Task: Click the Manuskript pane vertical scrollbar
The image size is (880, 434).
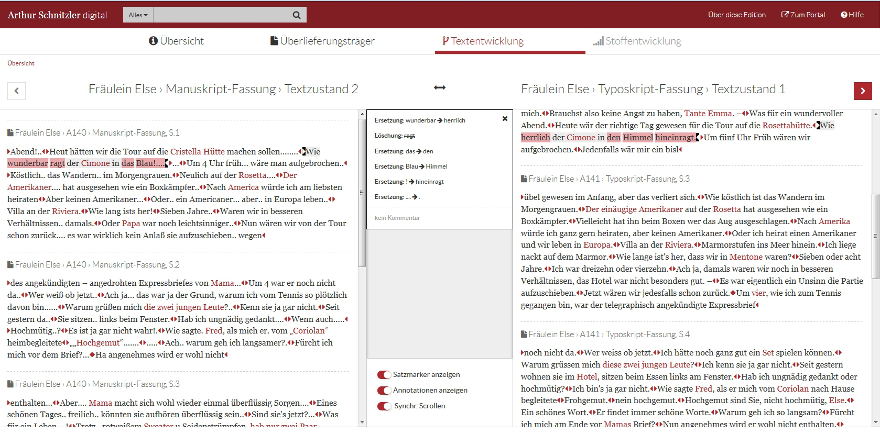Action: click(x=362, y=191)
